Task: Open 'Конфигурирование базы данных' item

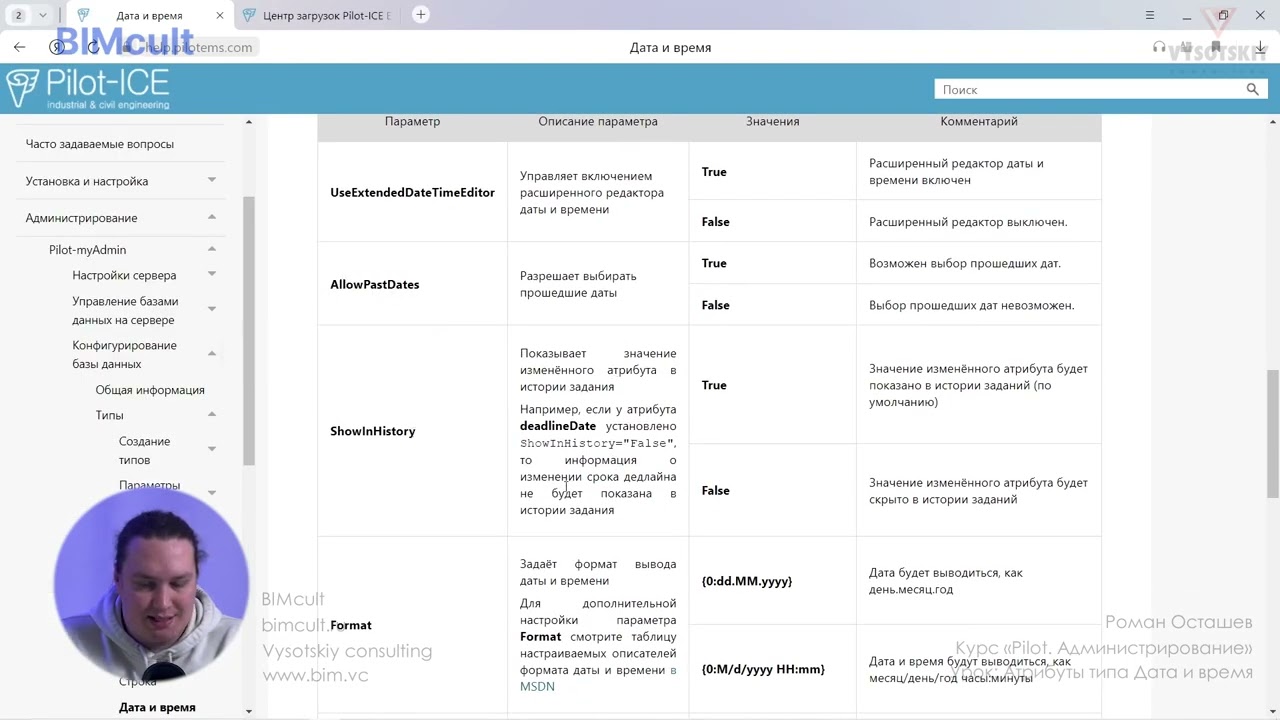Action: [x=124, y=355]
